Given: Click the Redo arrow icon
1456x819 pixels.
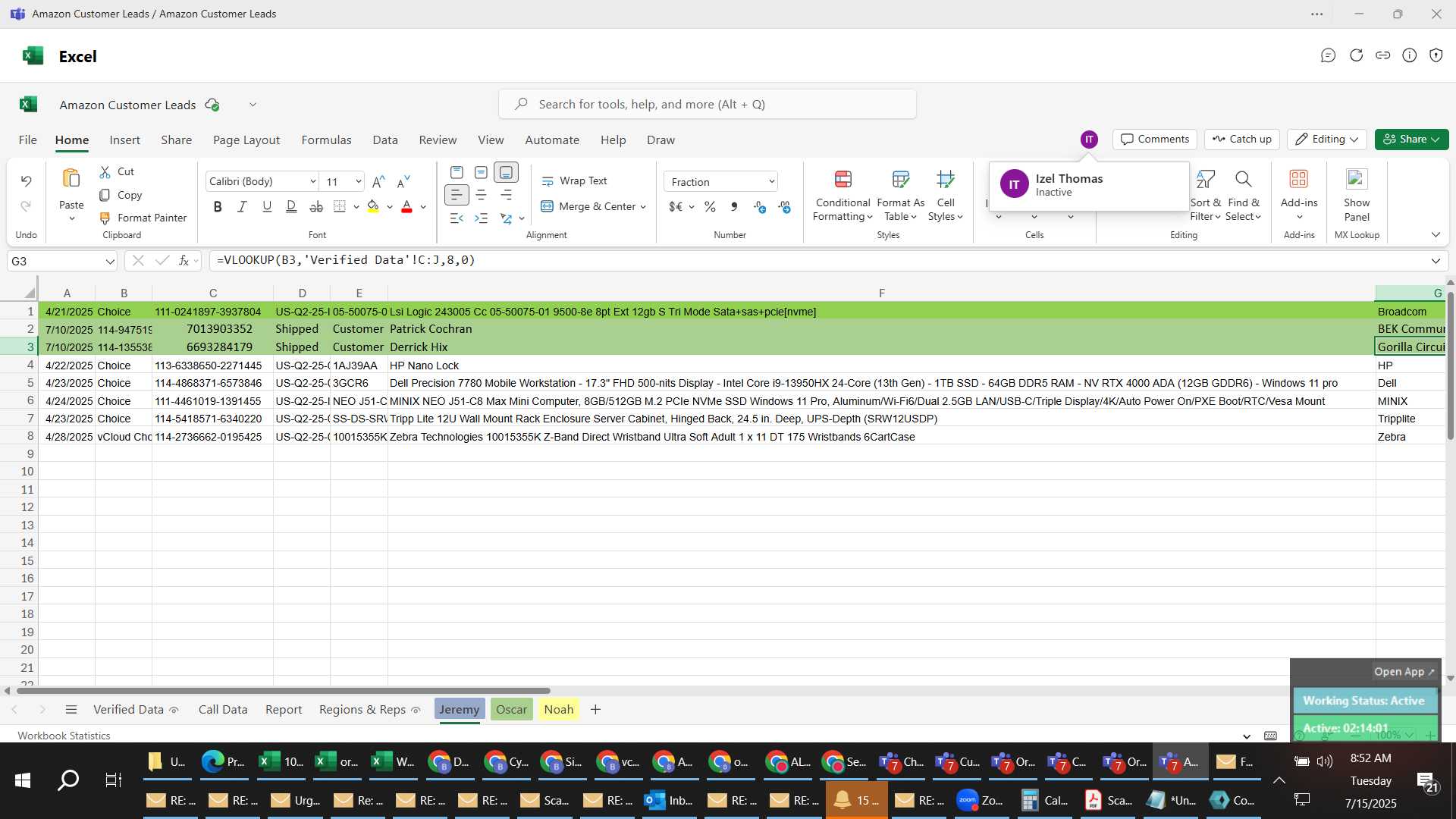Looking at the screenshot, I should click(x=26, y=206).
